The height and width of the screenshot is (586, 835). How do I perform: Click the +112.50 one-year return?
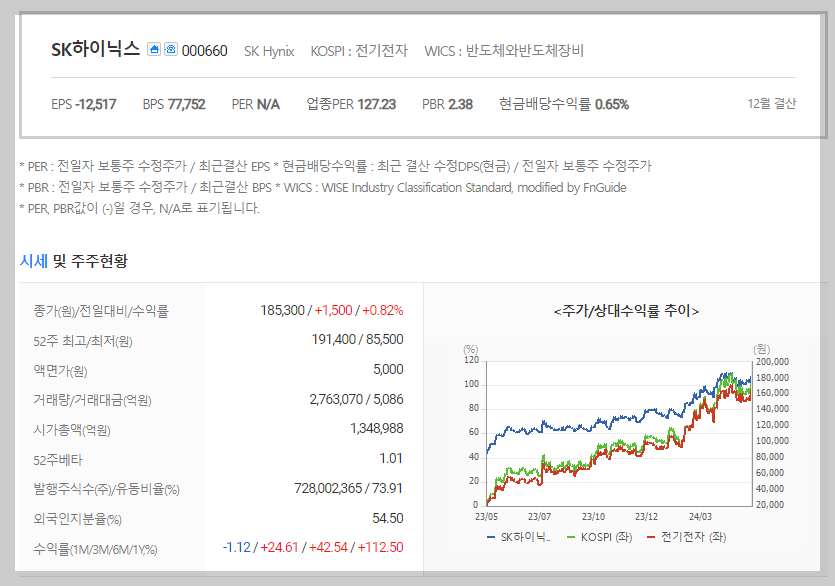pyautogui.click(x=380, y=547)
